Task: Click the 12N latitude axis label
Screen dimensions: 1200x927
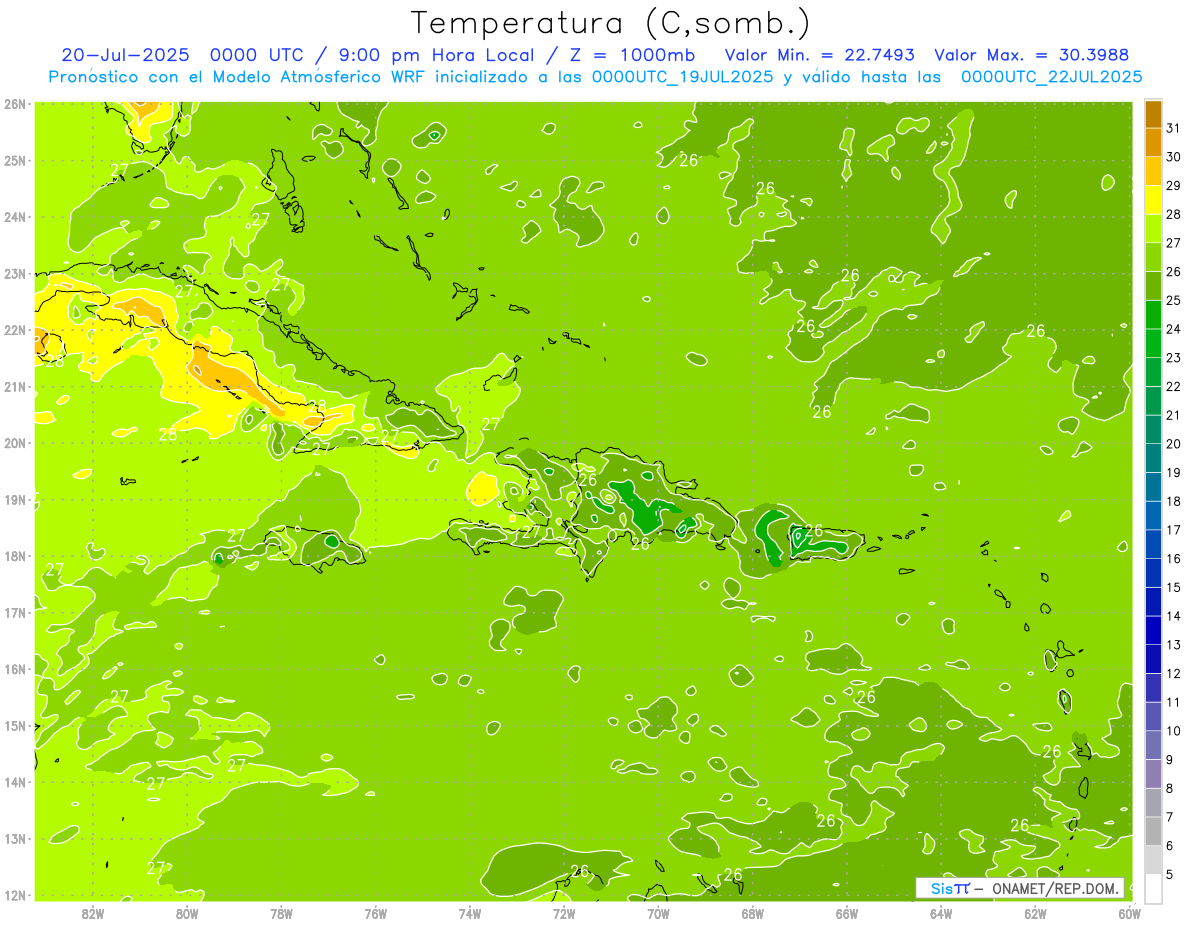Action: 15,895
